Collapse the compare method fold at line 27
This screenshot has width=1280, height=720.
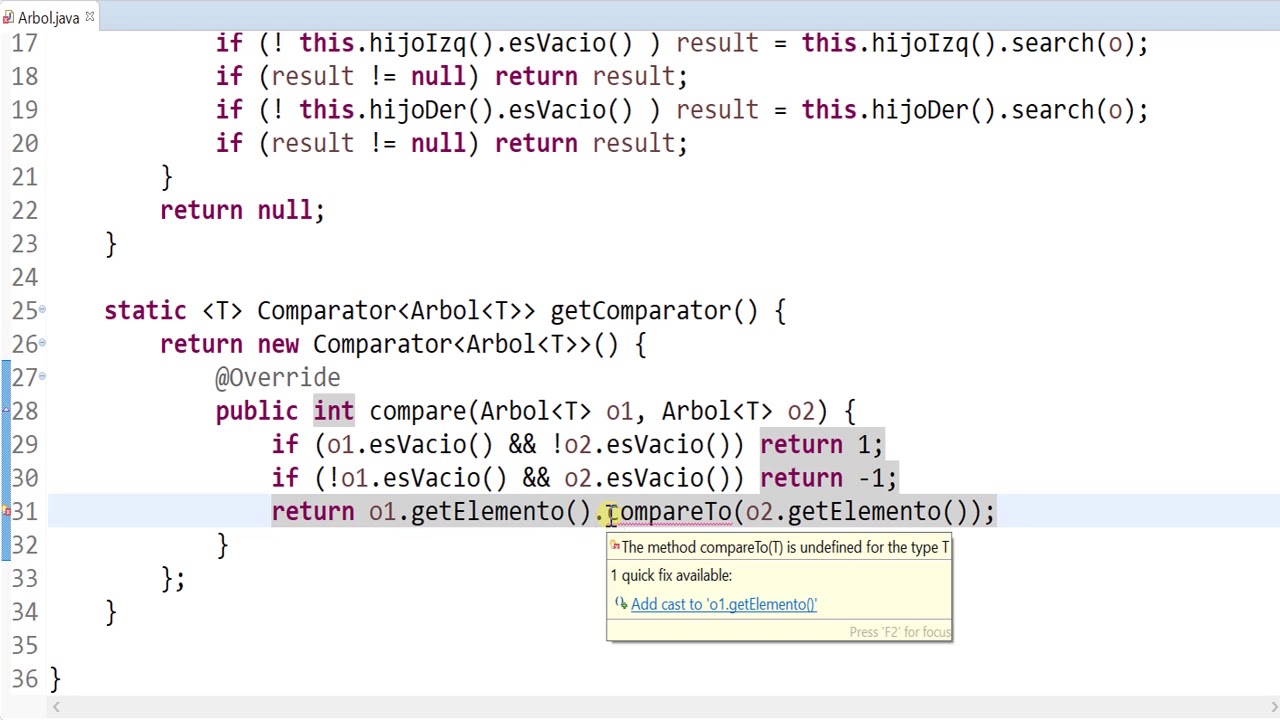[42, 378]
